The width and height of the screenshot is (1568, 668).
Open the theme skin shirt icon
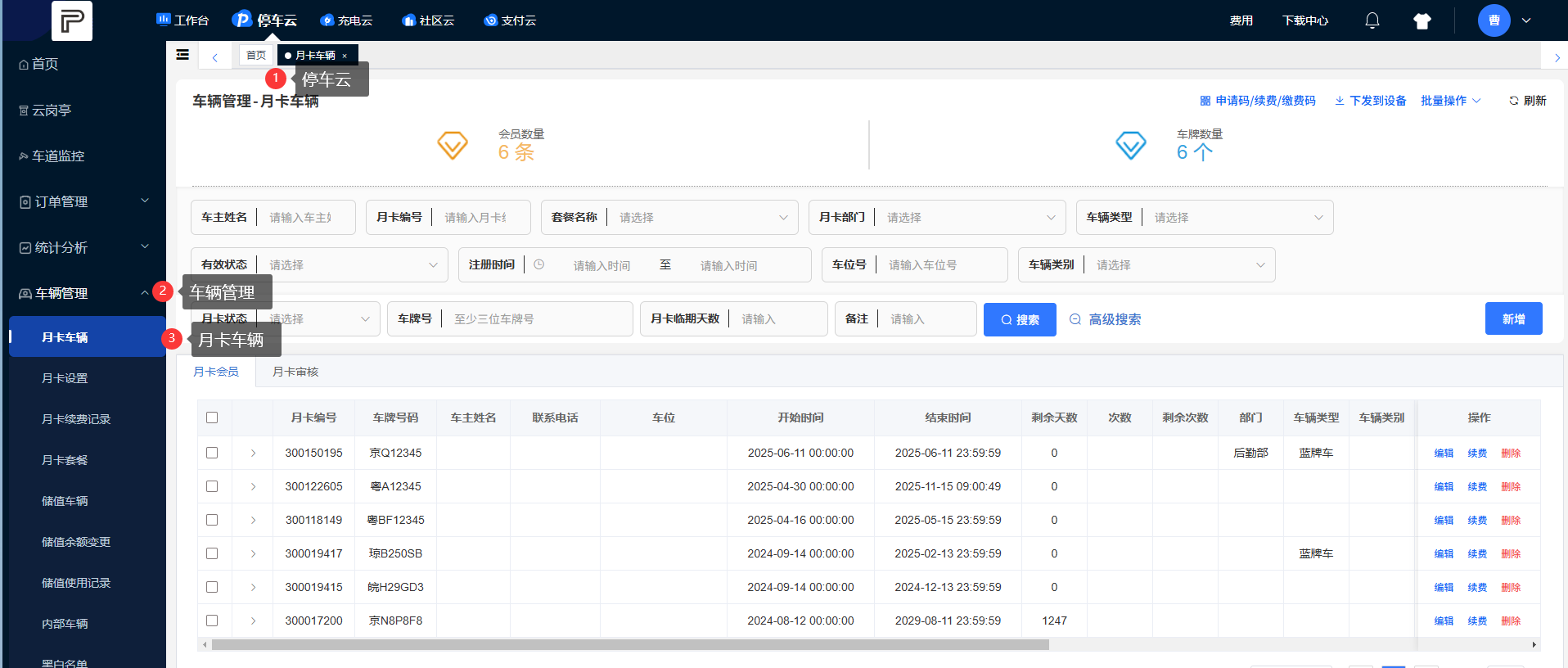click(x=1422, y=21)
